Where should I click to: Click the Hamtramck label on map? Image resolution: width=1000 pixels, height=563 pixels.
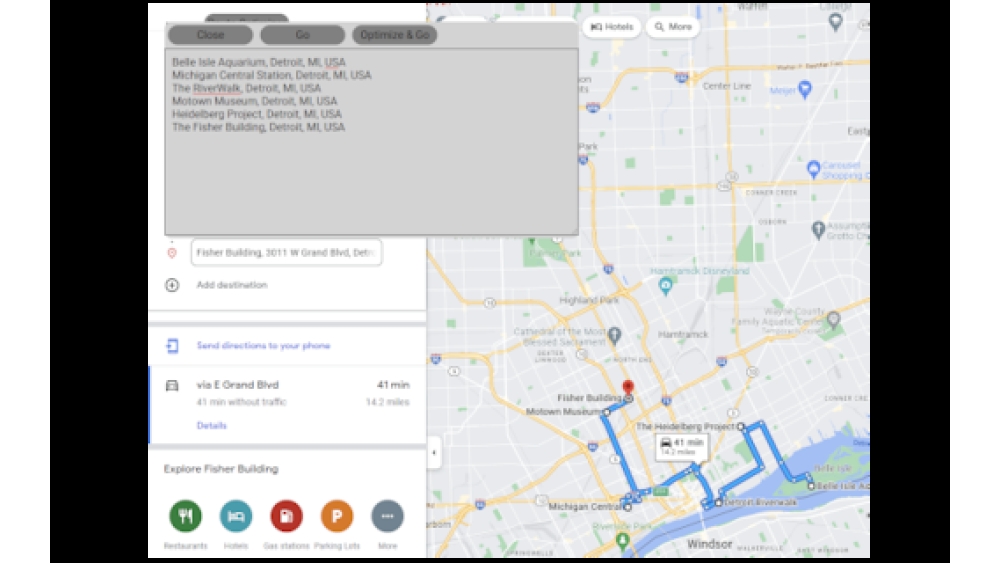click(683, 334)
